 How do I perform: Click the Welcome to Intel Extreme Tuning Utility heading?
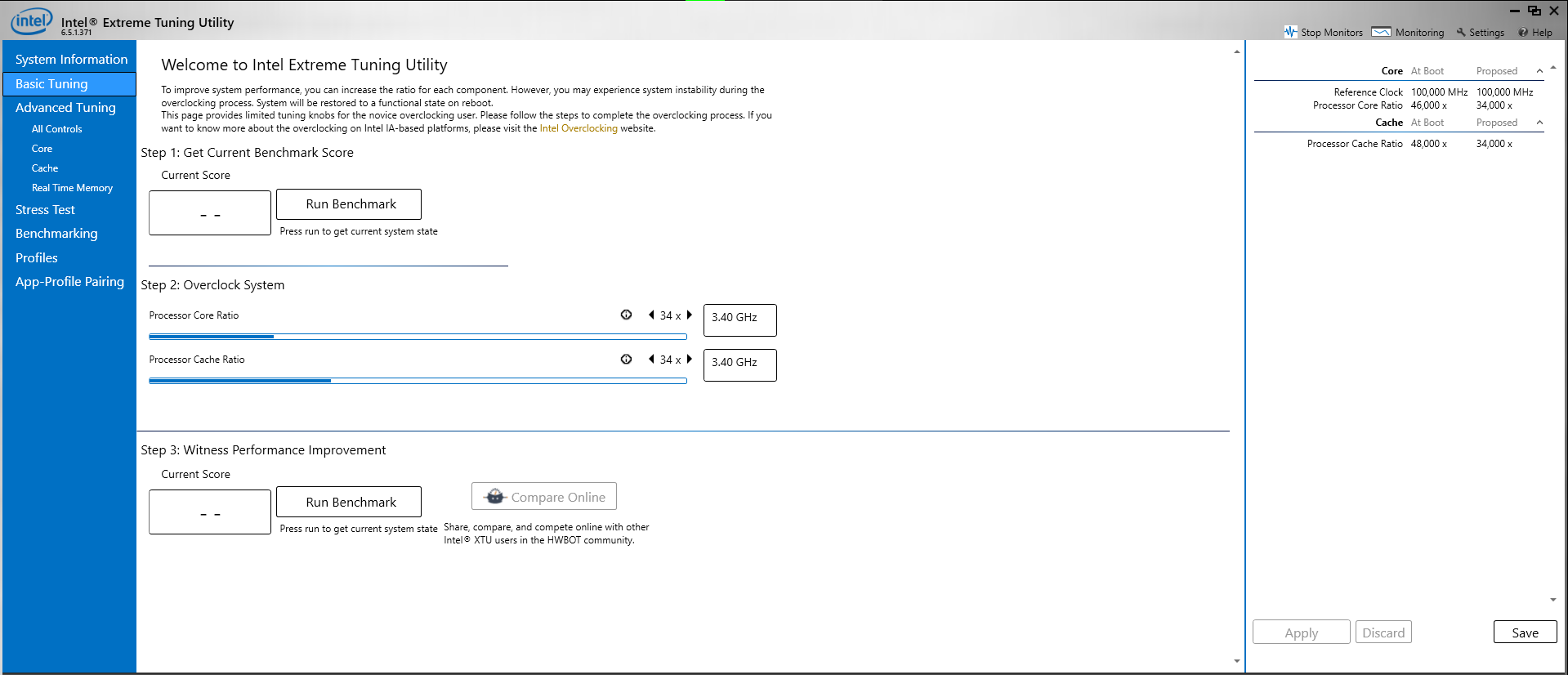tap(304, 65)
